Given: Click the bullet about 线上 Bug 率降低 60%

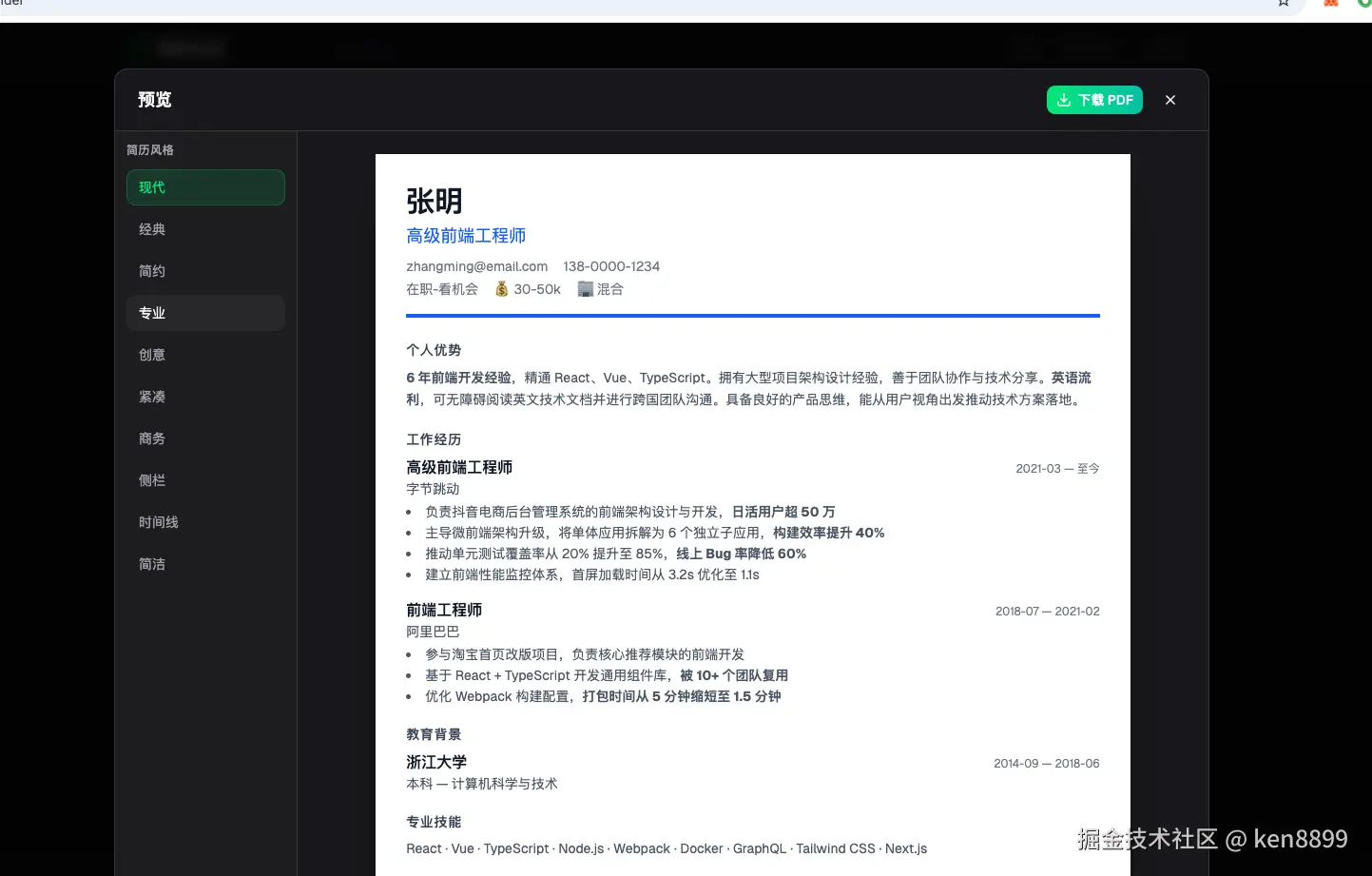Looking at the screenshot, I should pos(616,554).
